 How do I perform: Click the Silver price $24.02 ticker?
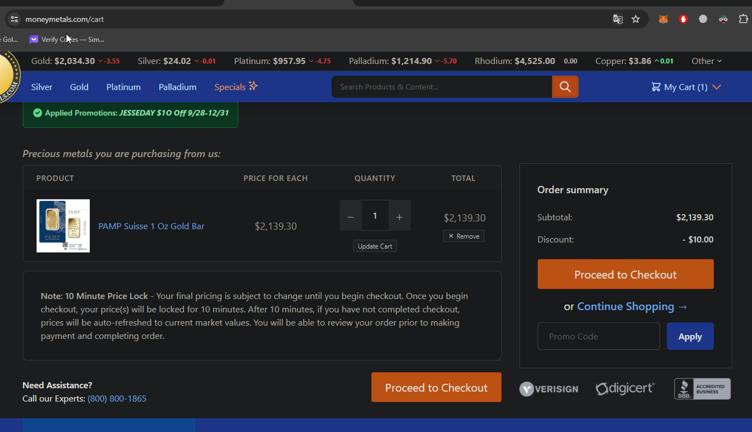pos(176,61)
